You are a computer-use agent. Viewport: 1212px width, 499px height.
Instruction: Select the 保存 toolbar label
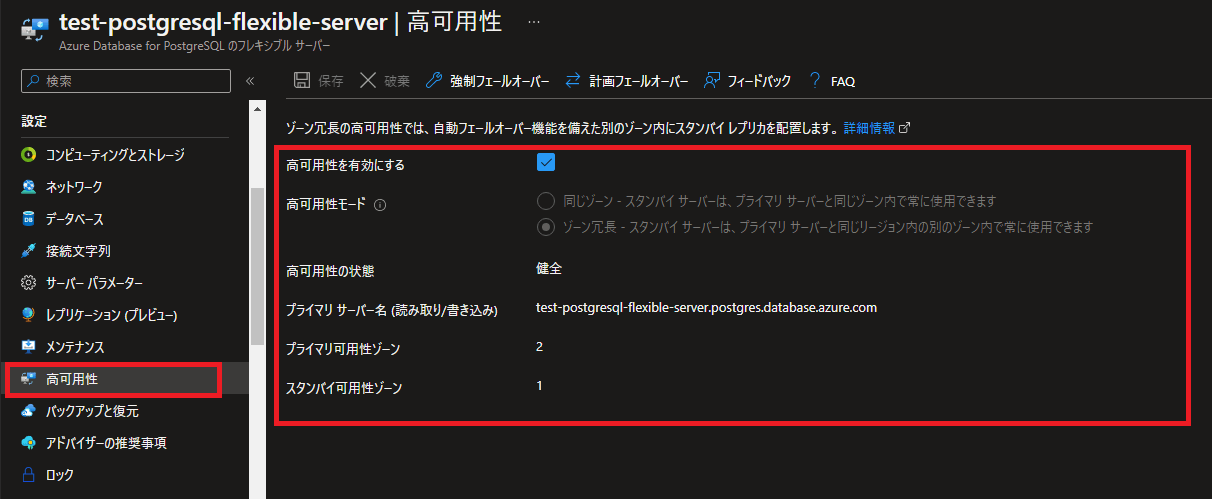click(x=331, y=81)
